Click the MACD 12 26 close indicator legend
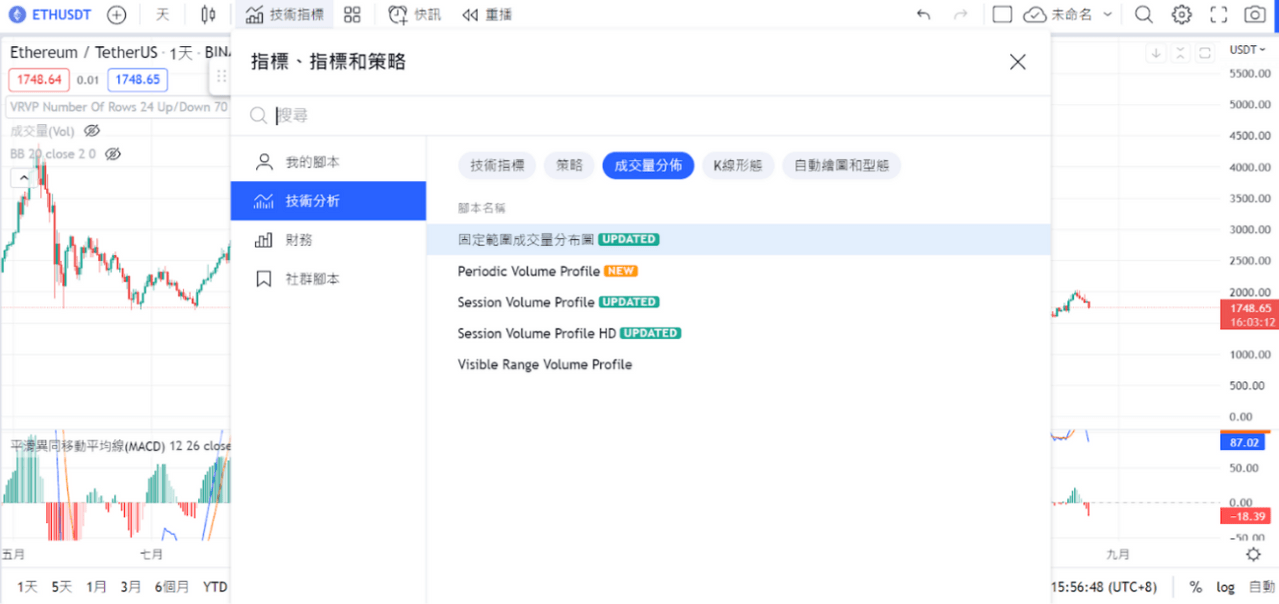This screenshot has height=604, width=1279. click(x=120, y=446)
